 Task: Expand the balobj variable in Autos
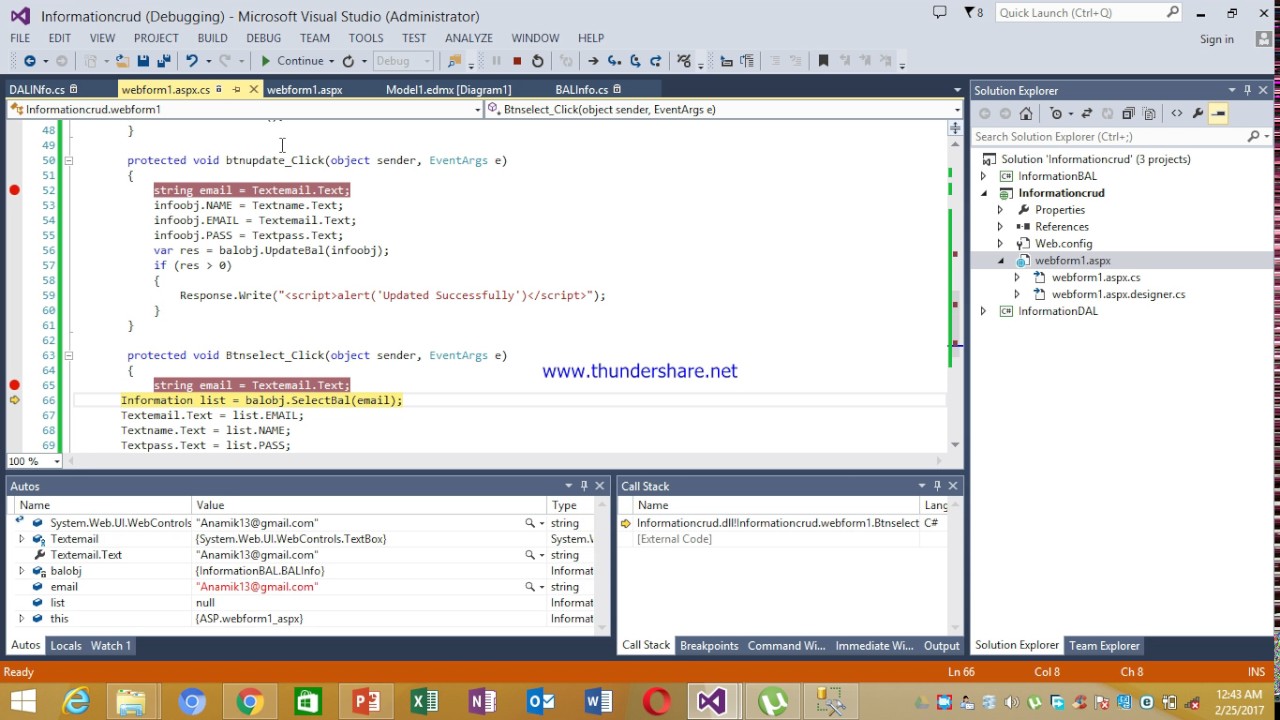coord(21,571)
